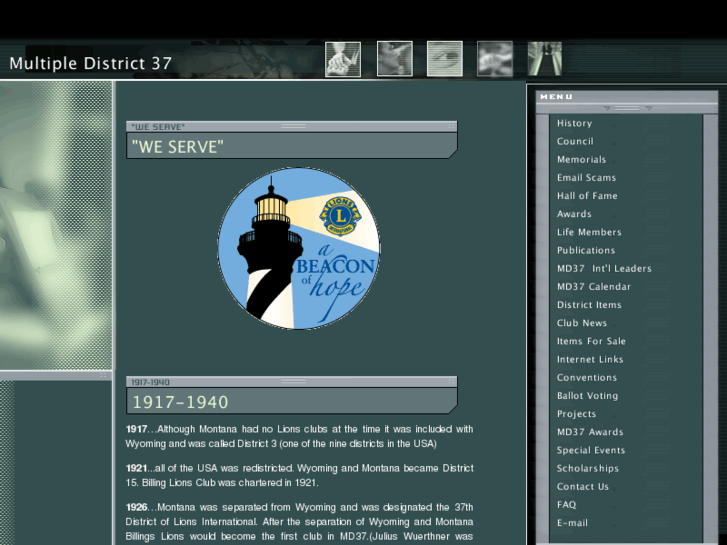Image resolution: width=727 pixels, height=545 pixels.
Task: Open MD37 Awards entry
Action: click(590, 432)
